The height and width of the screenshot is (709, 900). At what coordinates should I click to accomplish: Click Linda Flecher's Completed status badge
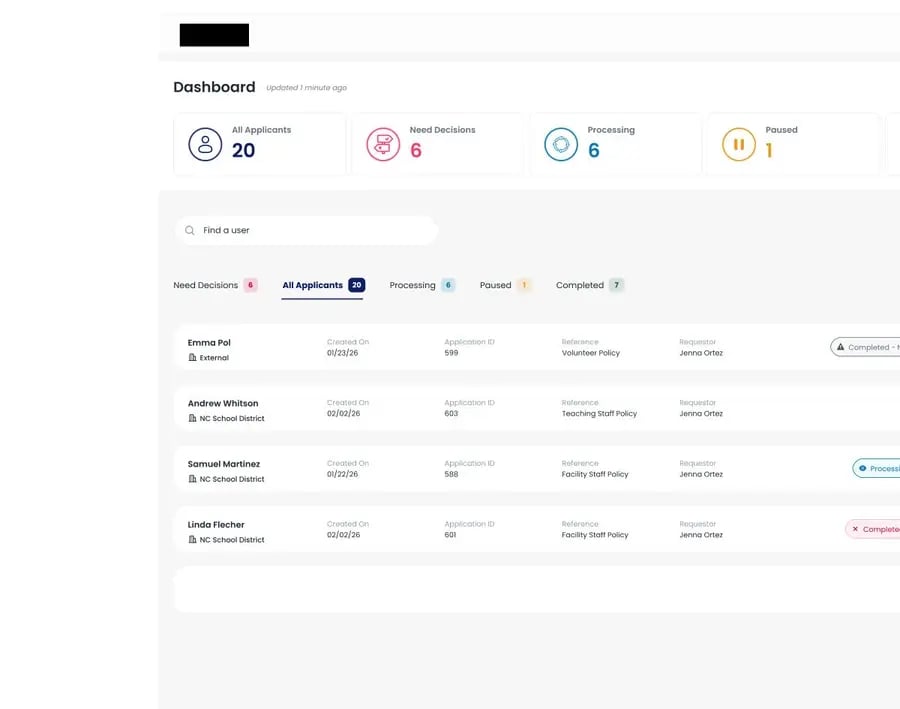tap(872, 529)
